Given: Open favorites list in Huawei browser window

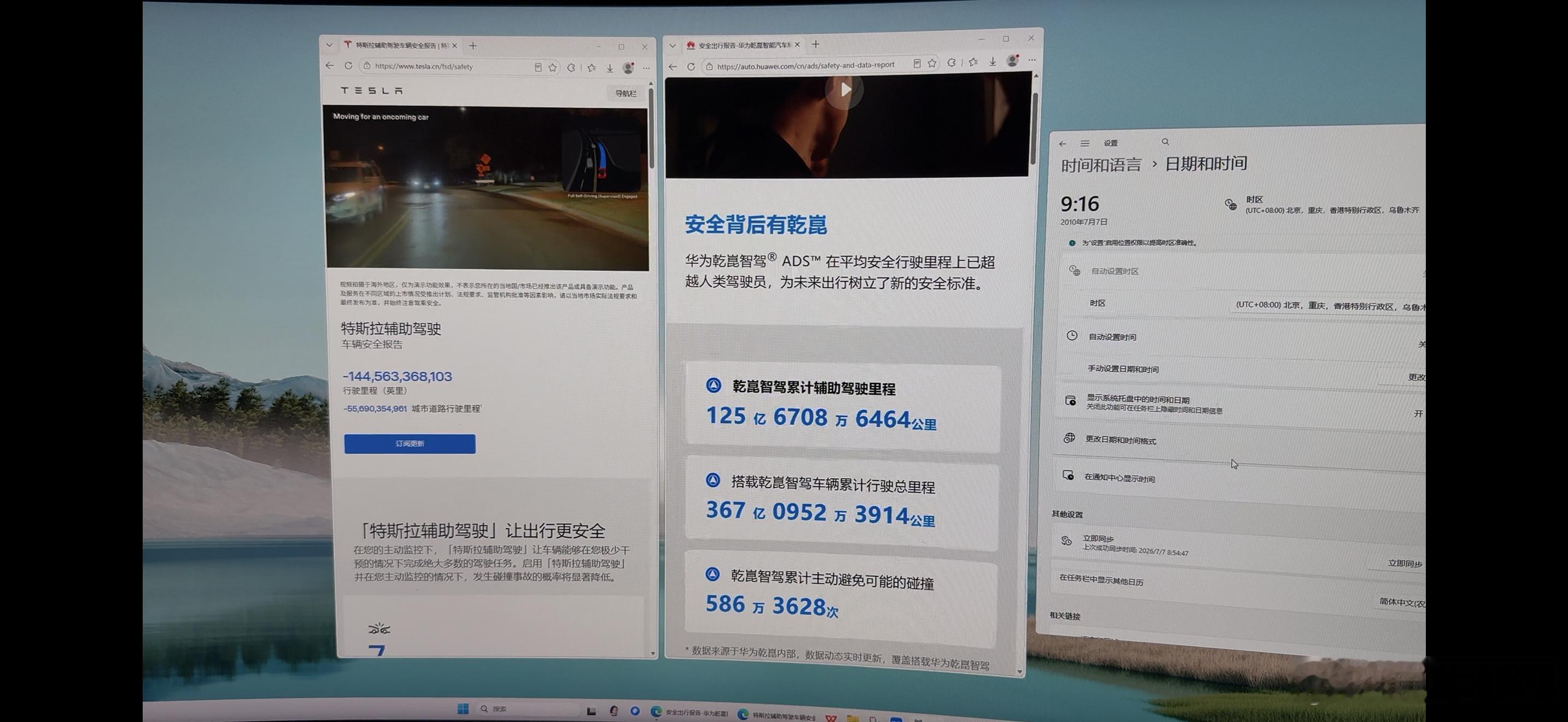Looking at the screenshot, I should pos(973,61).
